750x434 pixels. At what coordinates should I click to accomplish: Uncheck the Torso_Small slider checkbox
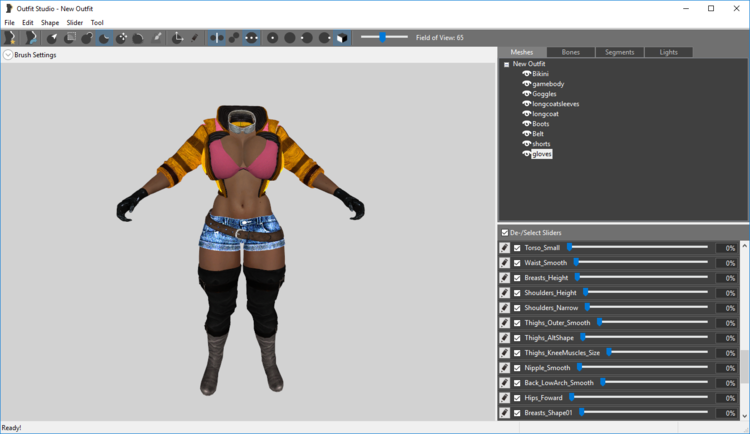click(517, 248)
